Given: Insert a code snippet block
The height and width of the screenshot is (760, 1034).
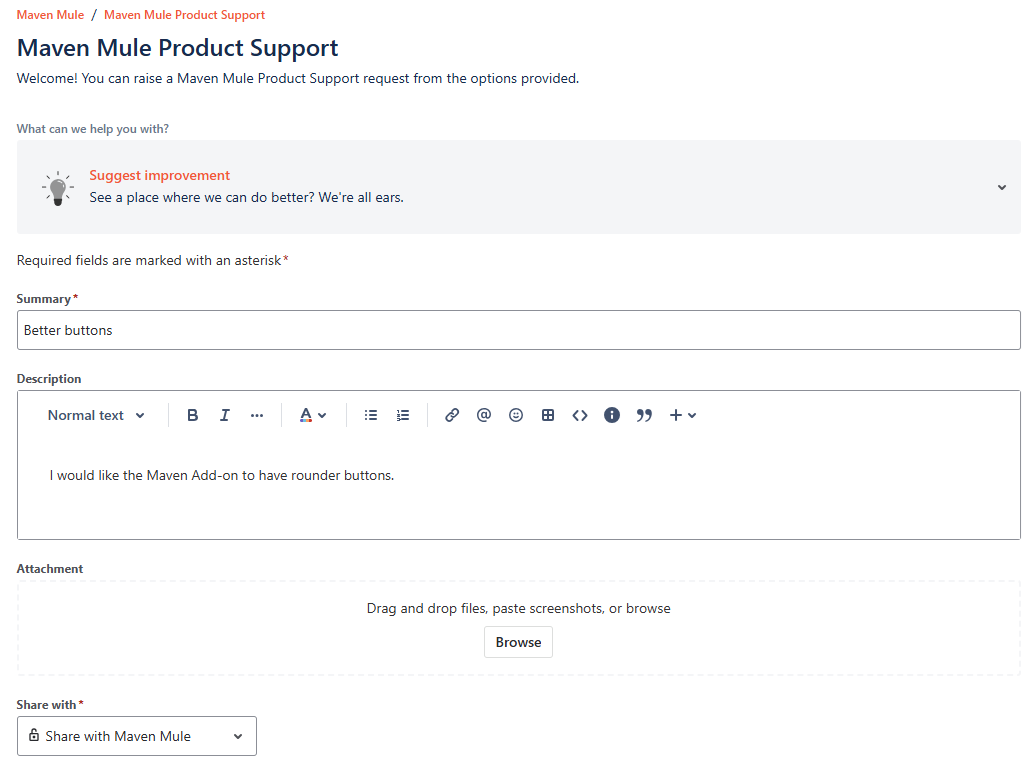Looking at the screenshot, I should tap(580, 415).
